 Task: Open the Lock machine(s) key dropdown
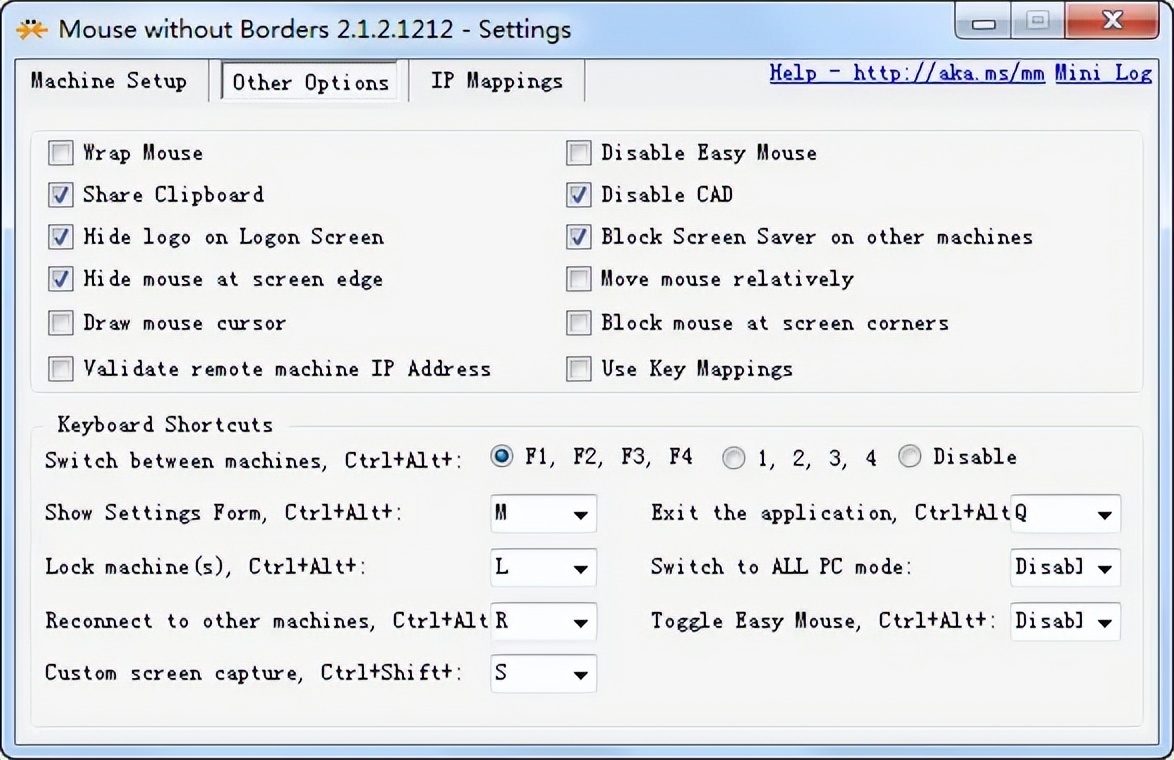tap(544, 568)
